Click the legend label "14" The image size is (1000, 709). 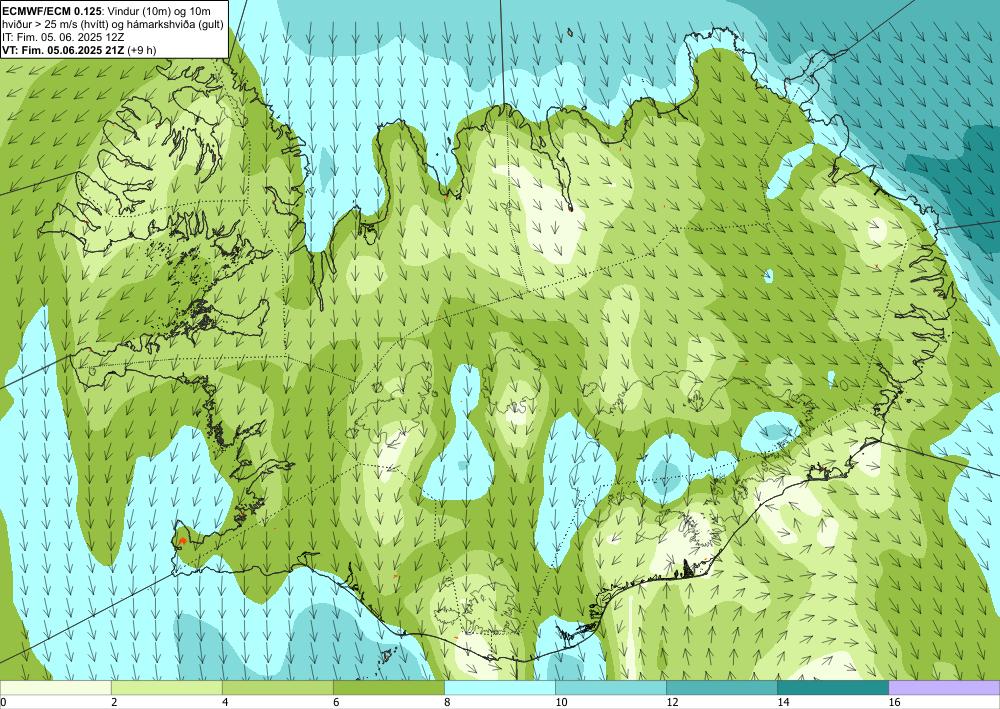click(783, 702)
